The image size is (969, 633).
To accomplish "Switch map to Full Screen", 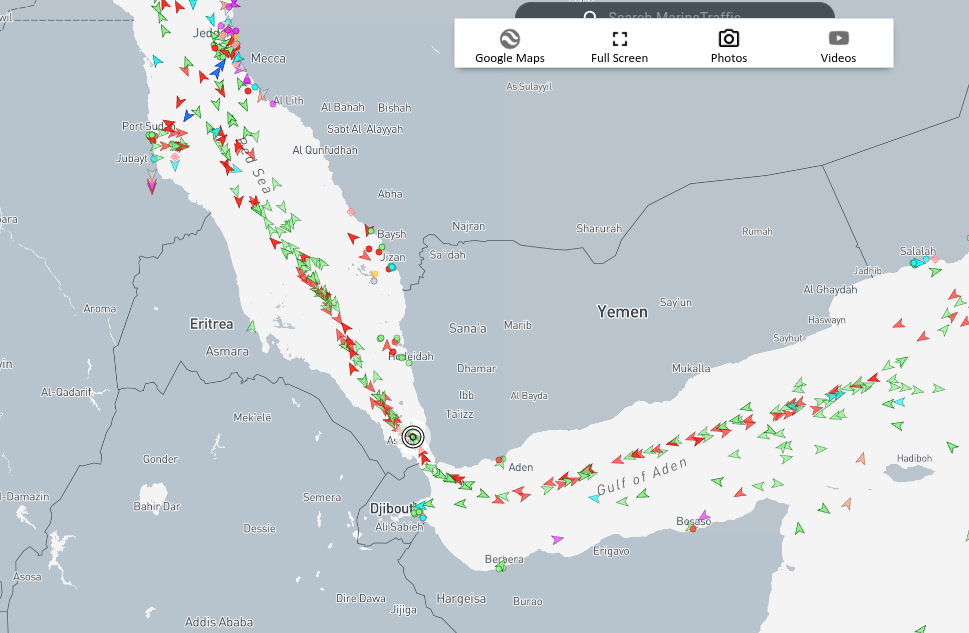I will point(619,46).
